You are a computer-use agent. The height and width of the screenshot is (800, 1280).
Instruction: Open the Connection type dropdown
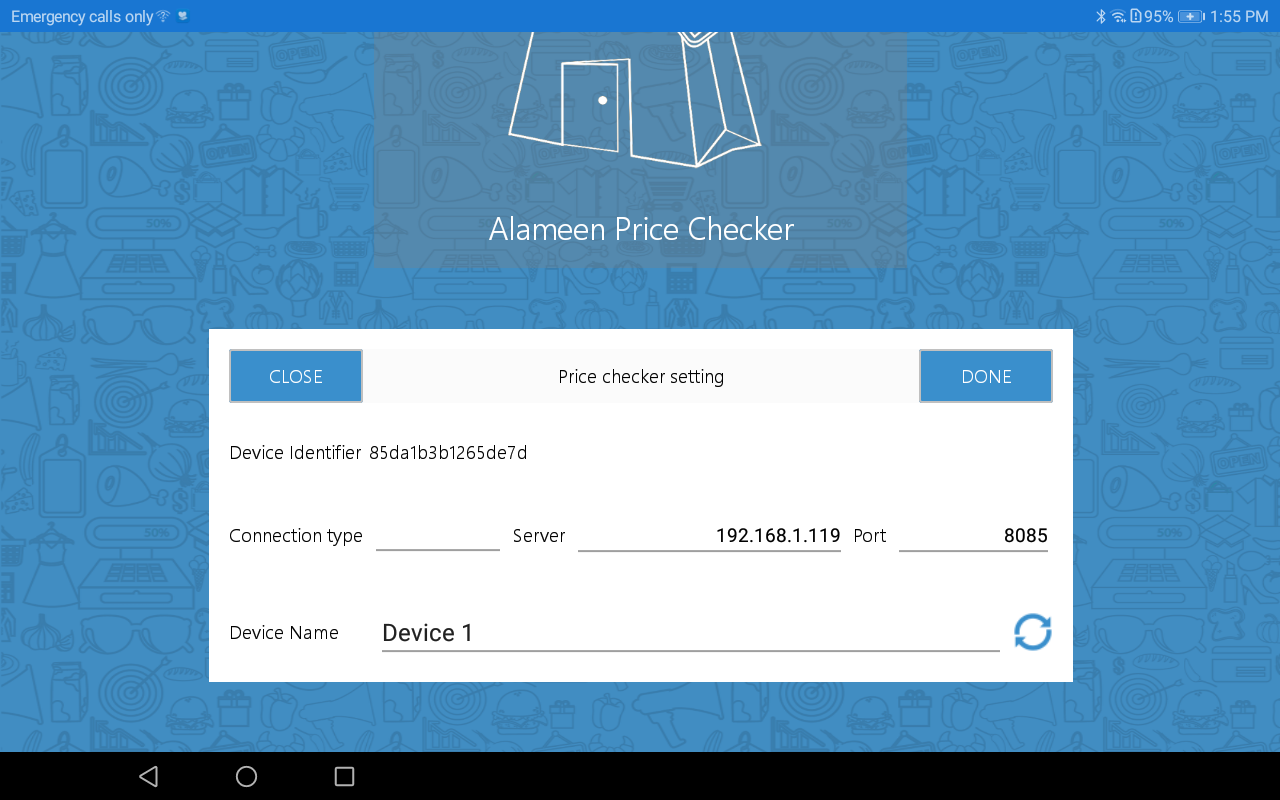pyautogui.click(x=438, y=536)
